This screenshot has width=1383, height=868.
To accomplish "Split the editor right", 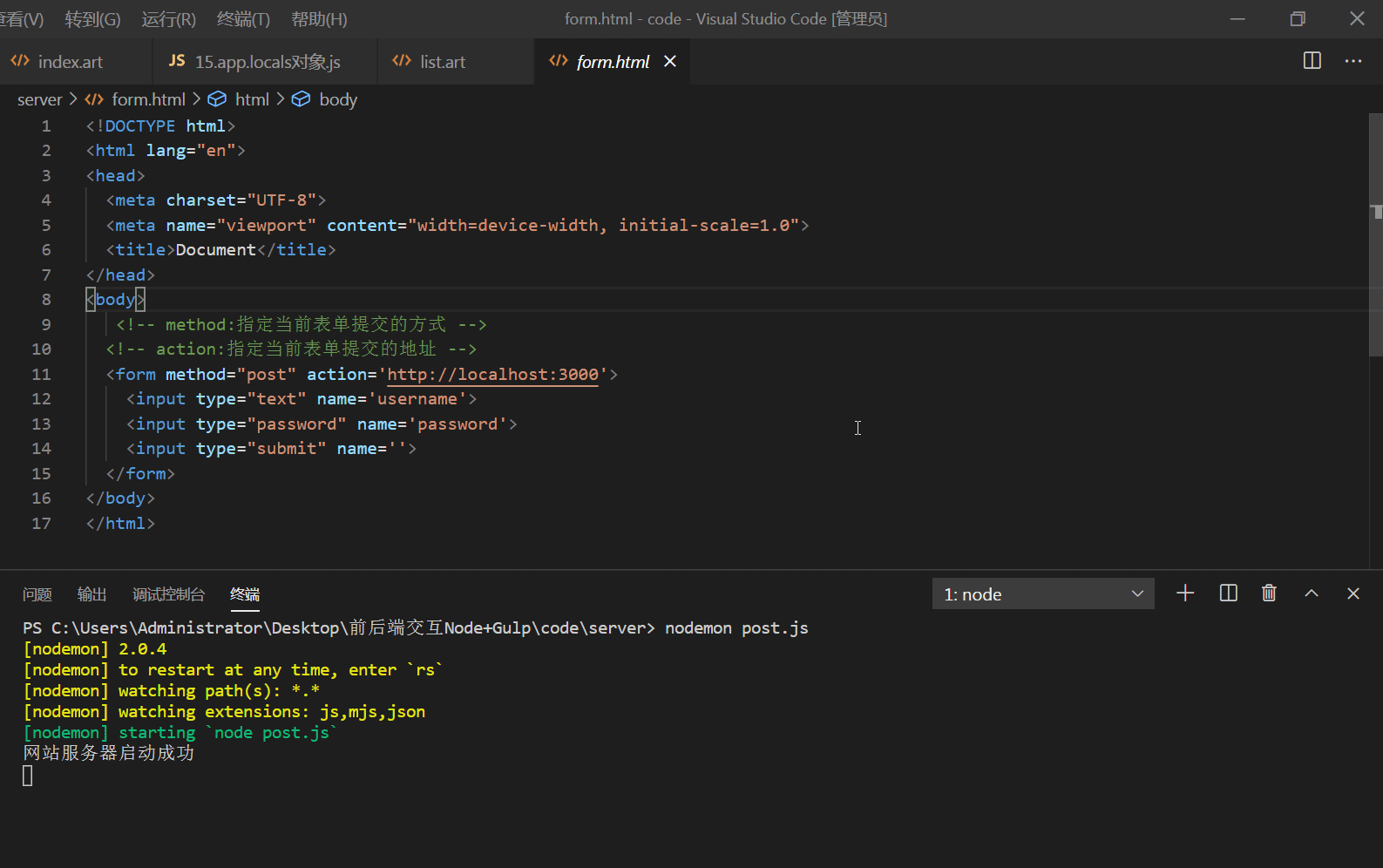I will pyautogui.click(x=1312, y=60).
